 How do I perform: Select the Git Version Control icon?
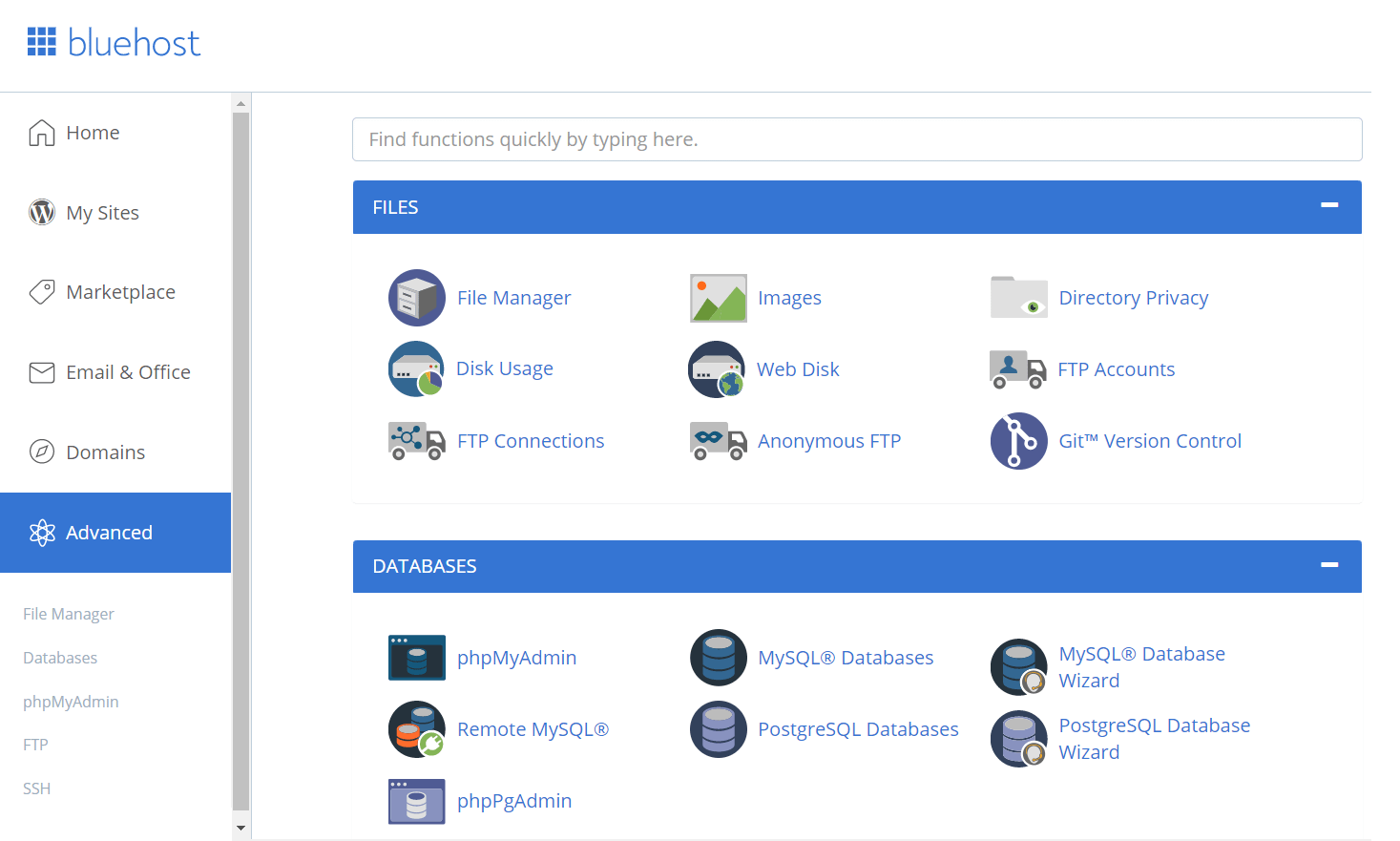[1018, 440]
